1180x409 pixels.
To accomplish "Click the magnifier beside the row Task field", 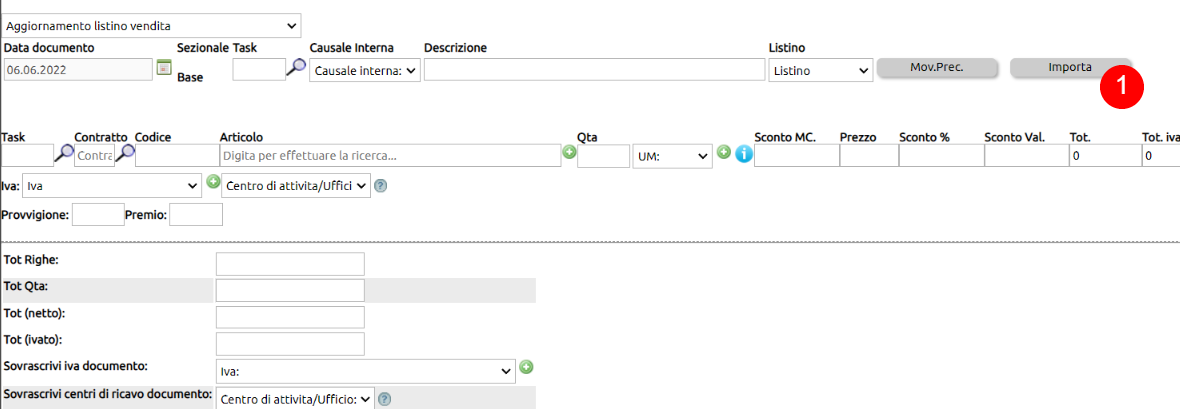I will coord(64,154).
